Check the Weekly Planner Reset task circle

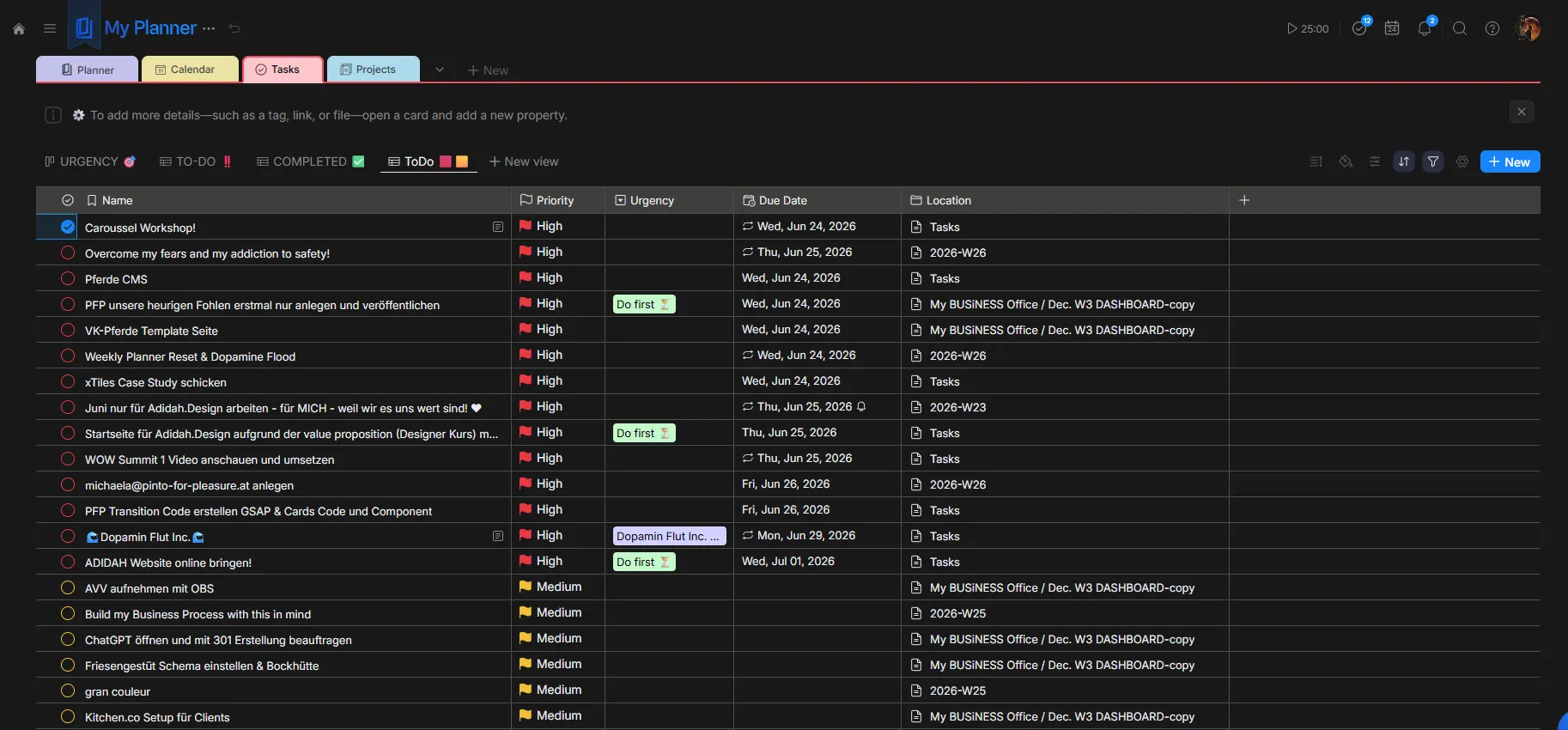tap(68, 356)
